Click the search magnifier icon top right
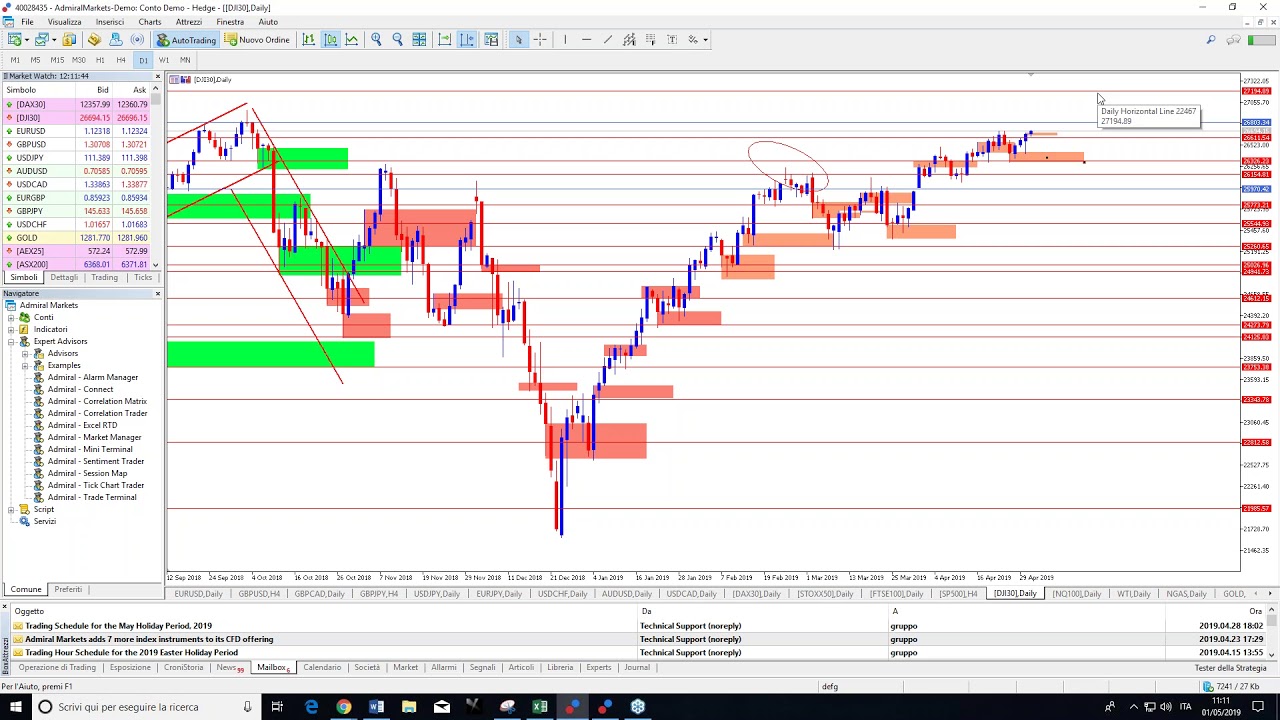This screenshot has height=720, width=1280. 1211,40
